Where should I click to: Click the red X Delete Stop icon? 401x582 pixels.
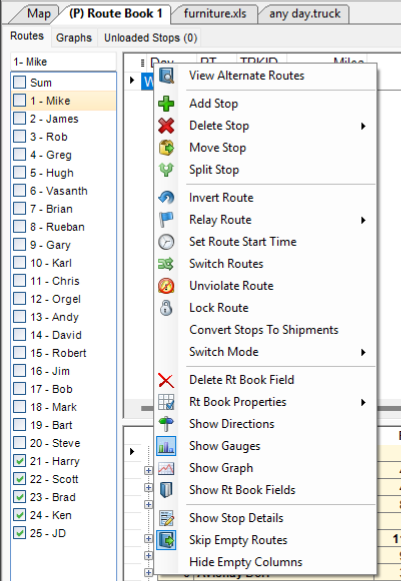pyautogui.click(x=166, y=125)
